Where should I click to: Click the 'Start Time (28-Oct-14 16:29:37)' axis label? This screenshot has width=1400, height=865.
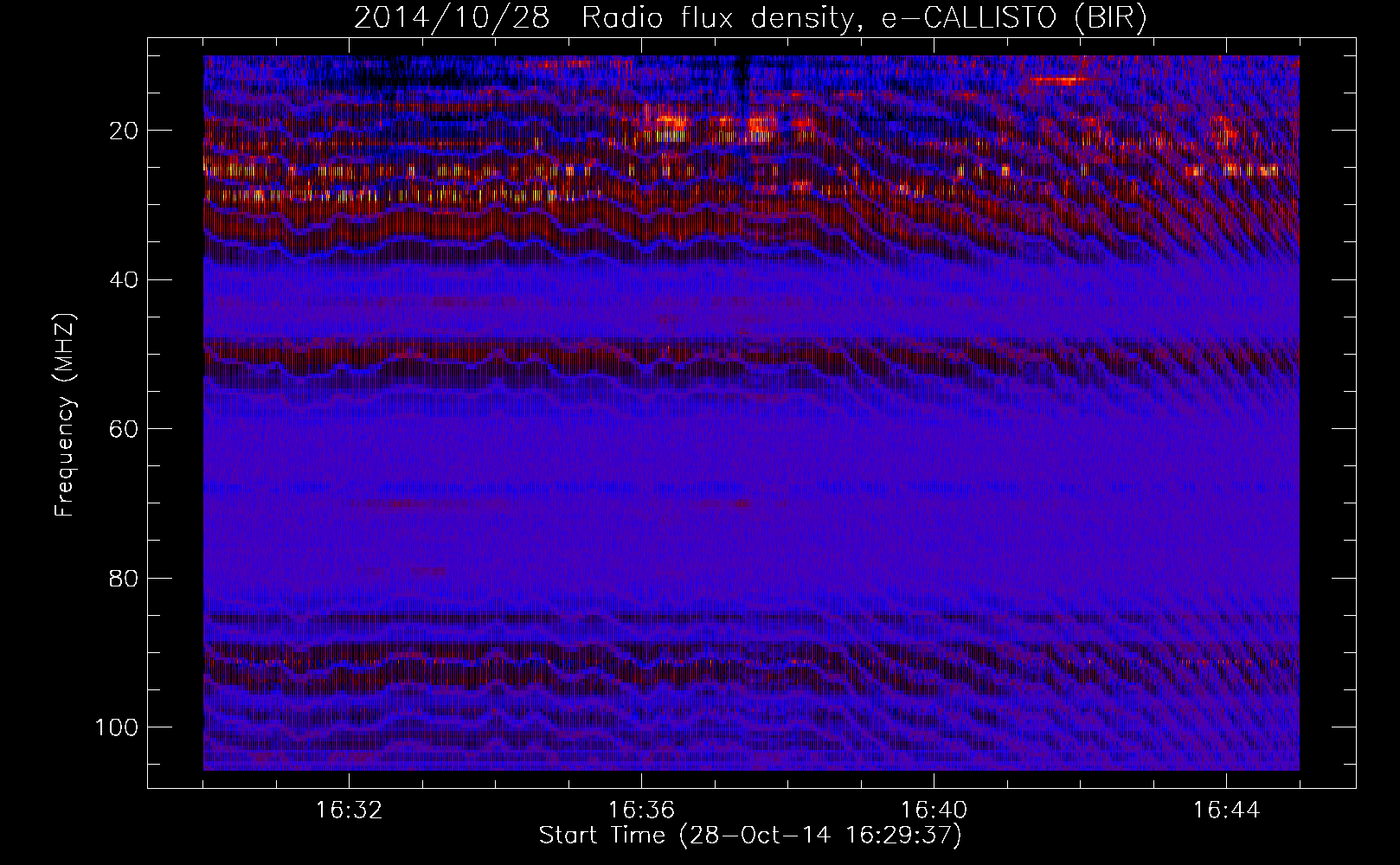pos(750,836)
